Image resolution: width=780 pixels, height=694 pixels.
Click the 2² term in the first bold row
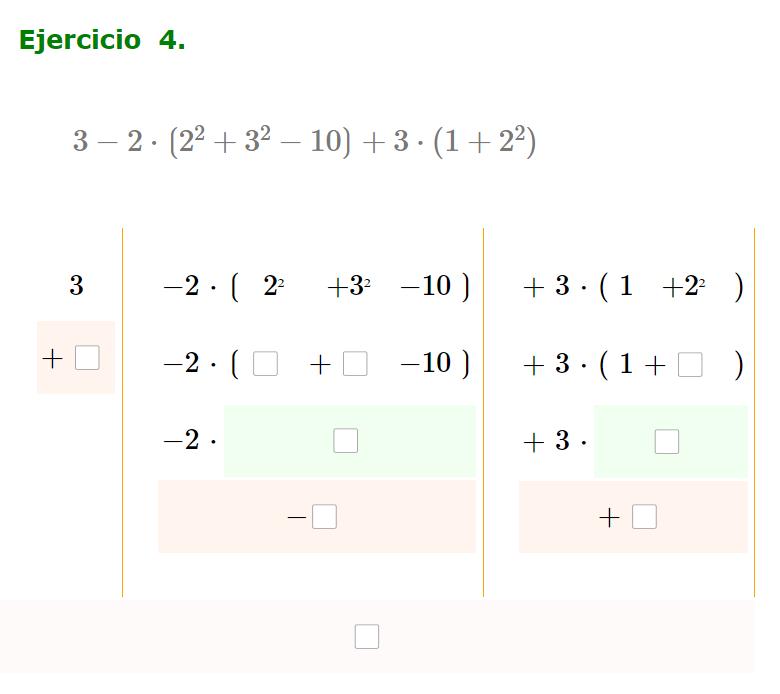tap(274, 286)
